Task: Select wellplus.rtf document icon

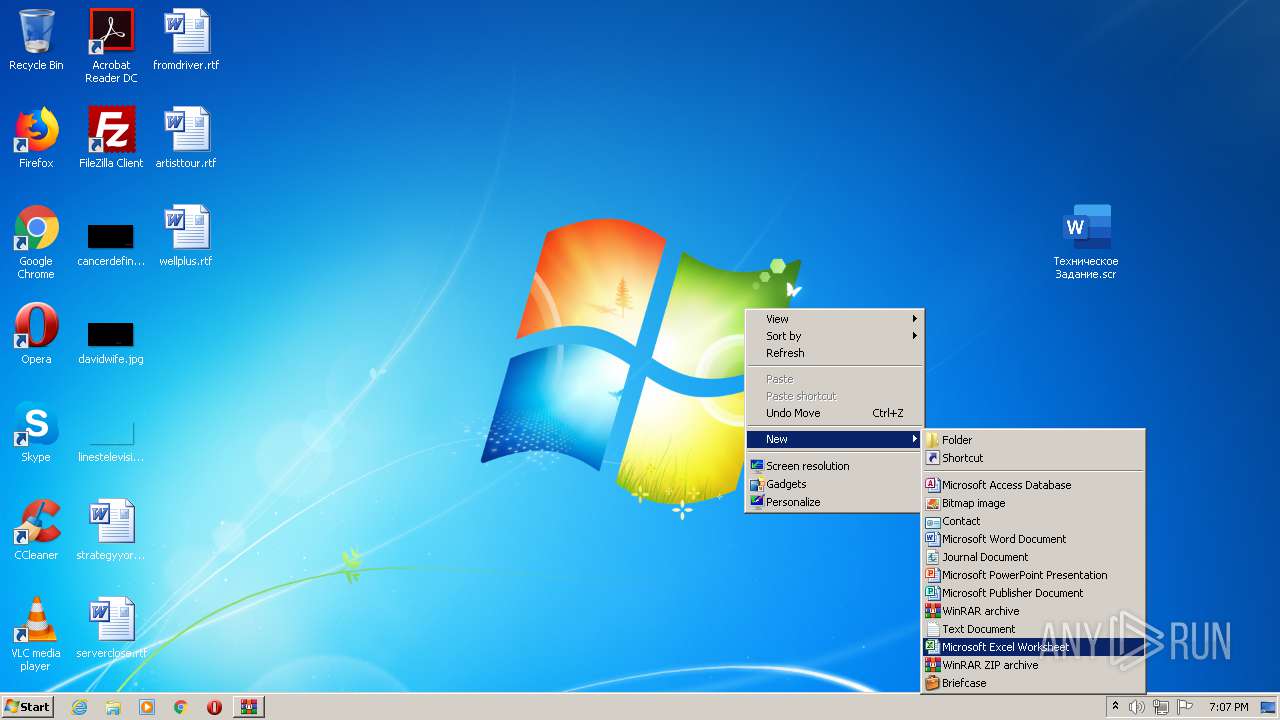Action: click(x=186, y=236)
